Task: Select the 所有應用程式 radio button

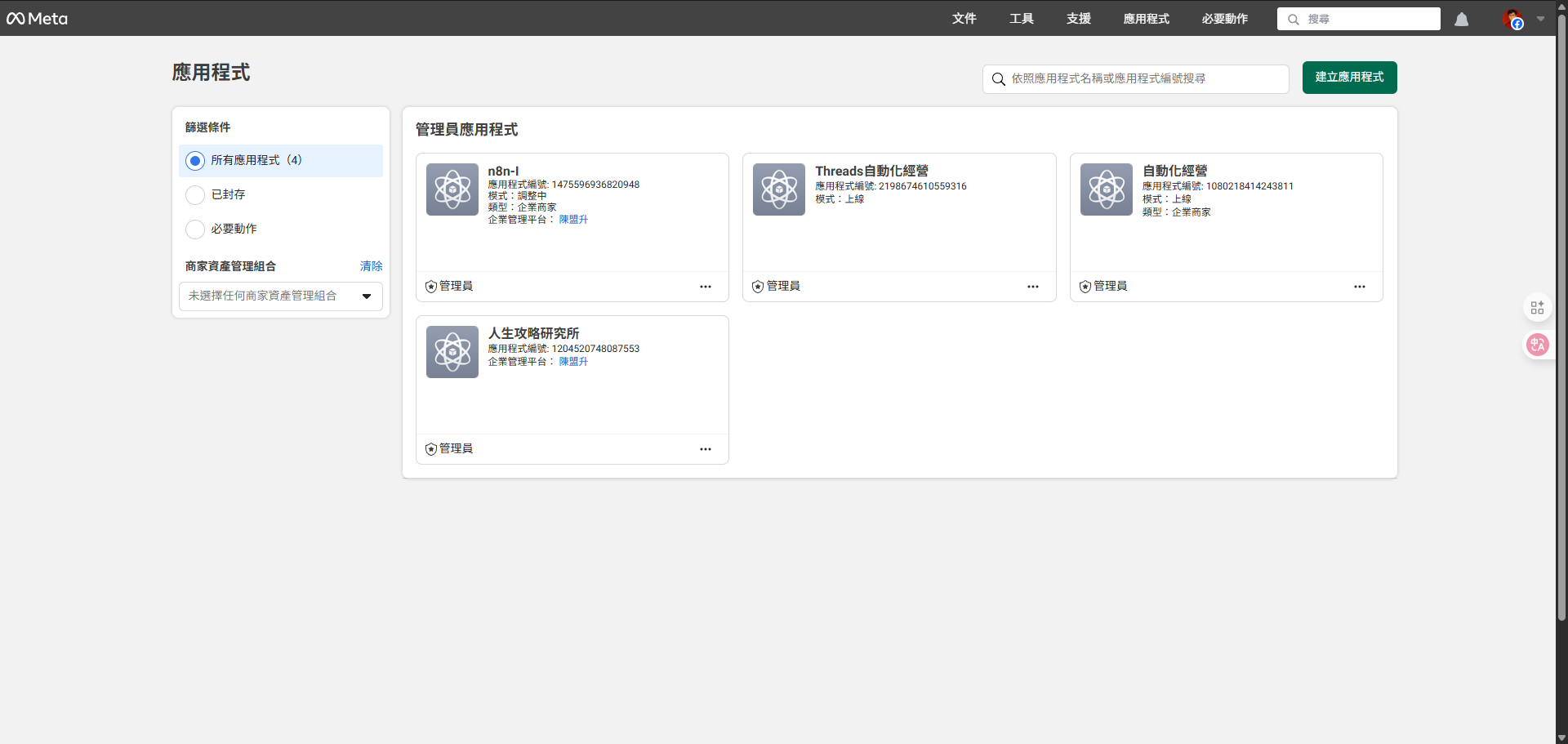Action: (194, 161)
